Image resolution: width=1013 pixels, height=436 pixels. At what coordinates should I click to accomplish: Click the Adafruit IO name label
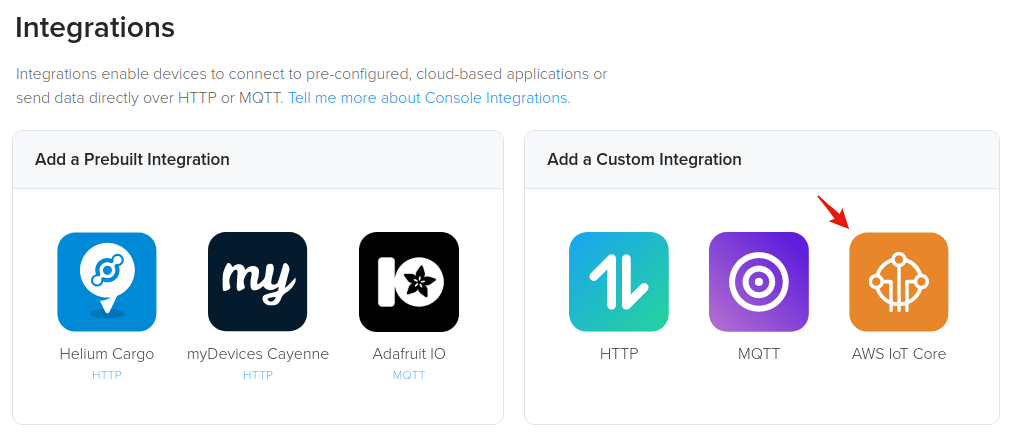pyautogui.click(x=408, y=354)
